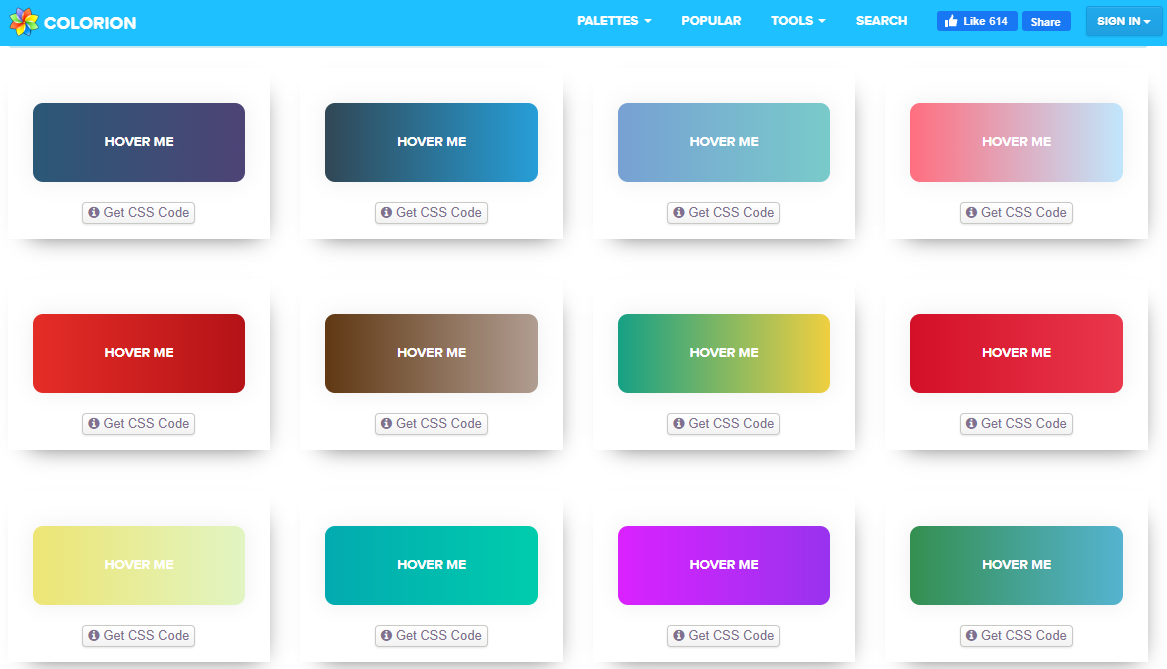Get CSS Code for teal-turquoise gradient
The height and width of the screenshot is (669, 1167).
(431, 636)
